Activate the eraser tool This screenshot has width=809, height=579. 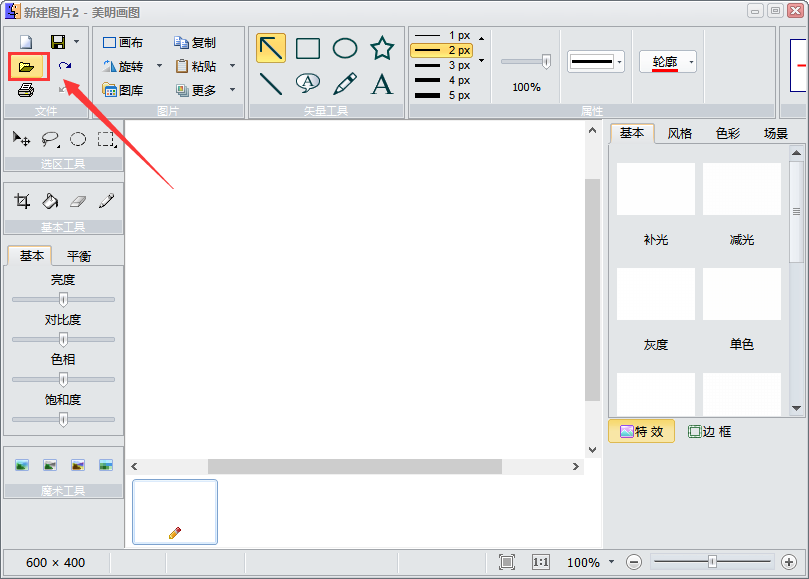pyautogui.click(x=78, y=201)
